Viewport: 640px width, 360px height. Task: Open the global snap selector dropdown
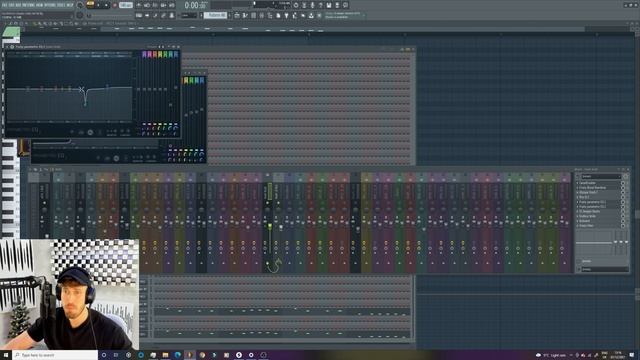click(x=189, y=16)
